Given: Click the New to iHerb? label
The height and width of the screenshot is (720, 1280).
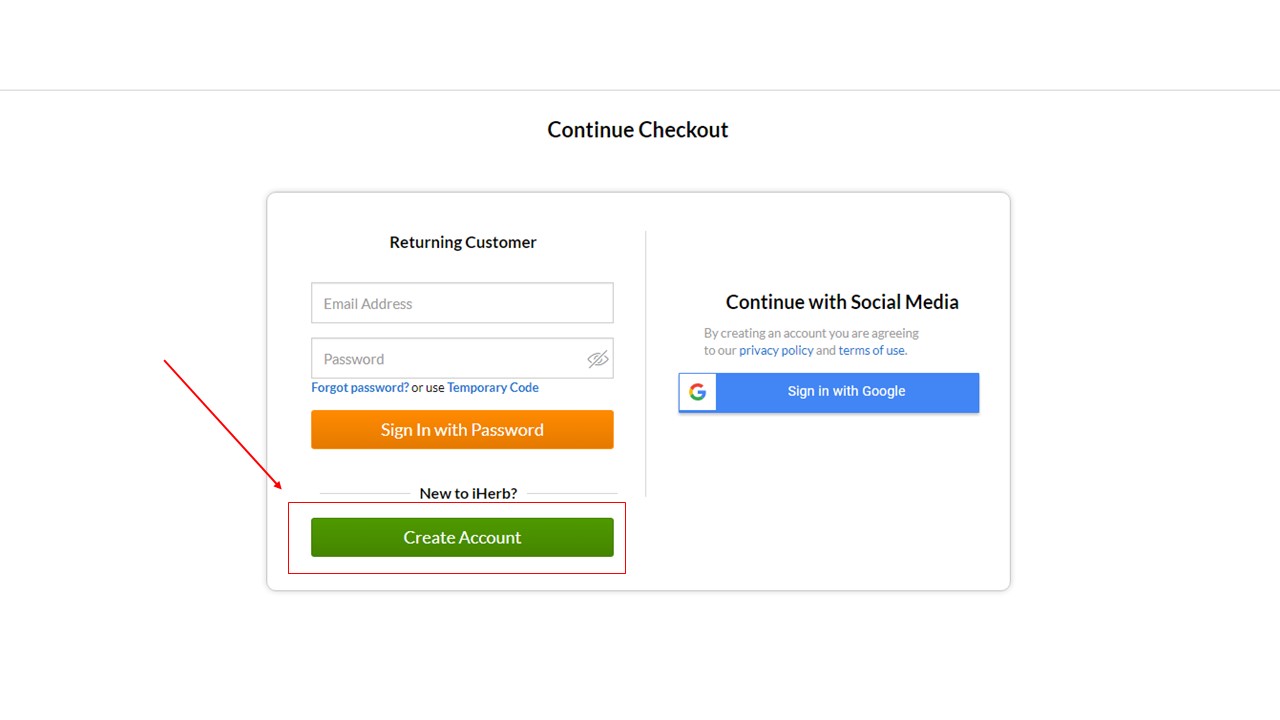Looking at the screenshot, I should 468,493.
